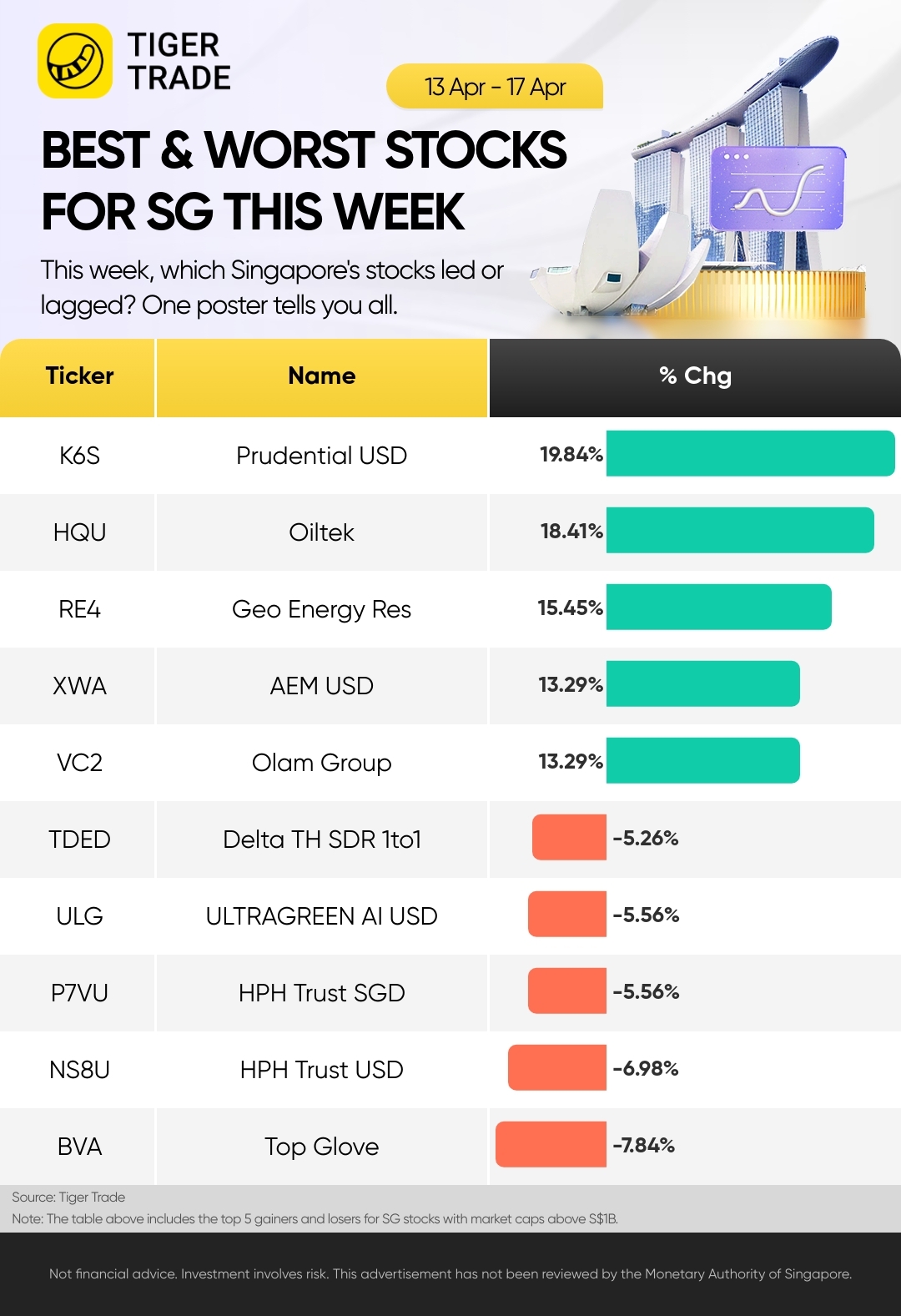Screen dimensions: 901x1316
Task: Select the XWA ticker cell
Action: tap(79, 686)
